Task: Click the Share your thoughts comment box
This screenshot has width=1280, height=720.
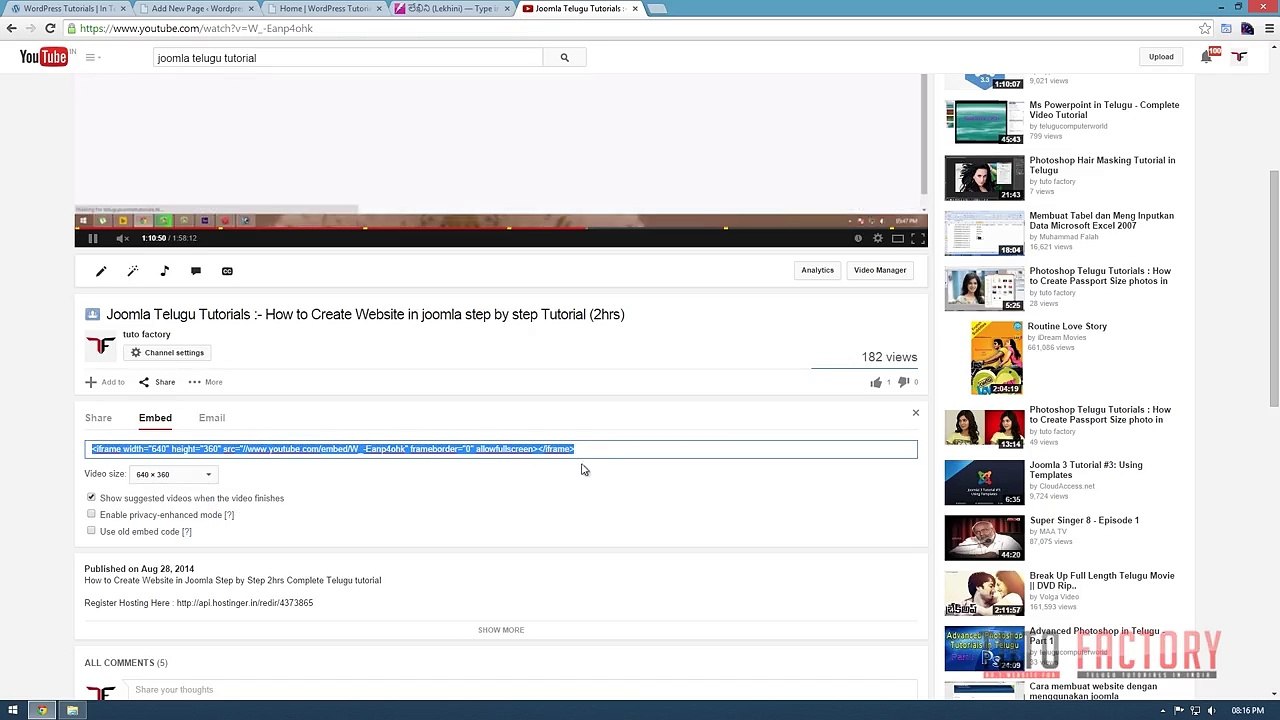Action: (521, 690)
